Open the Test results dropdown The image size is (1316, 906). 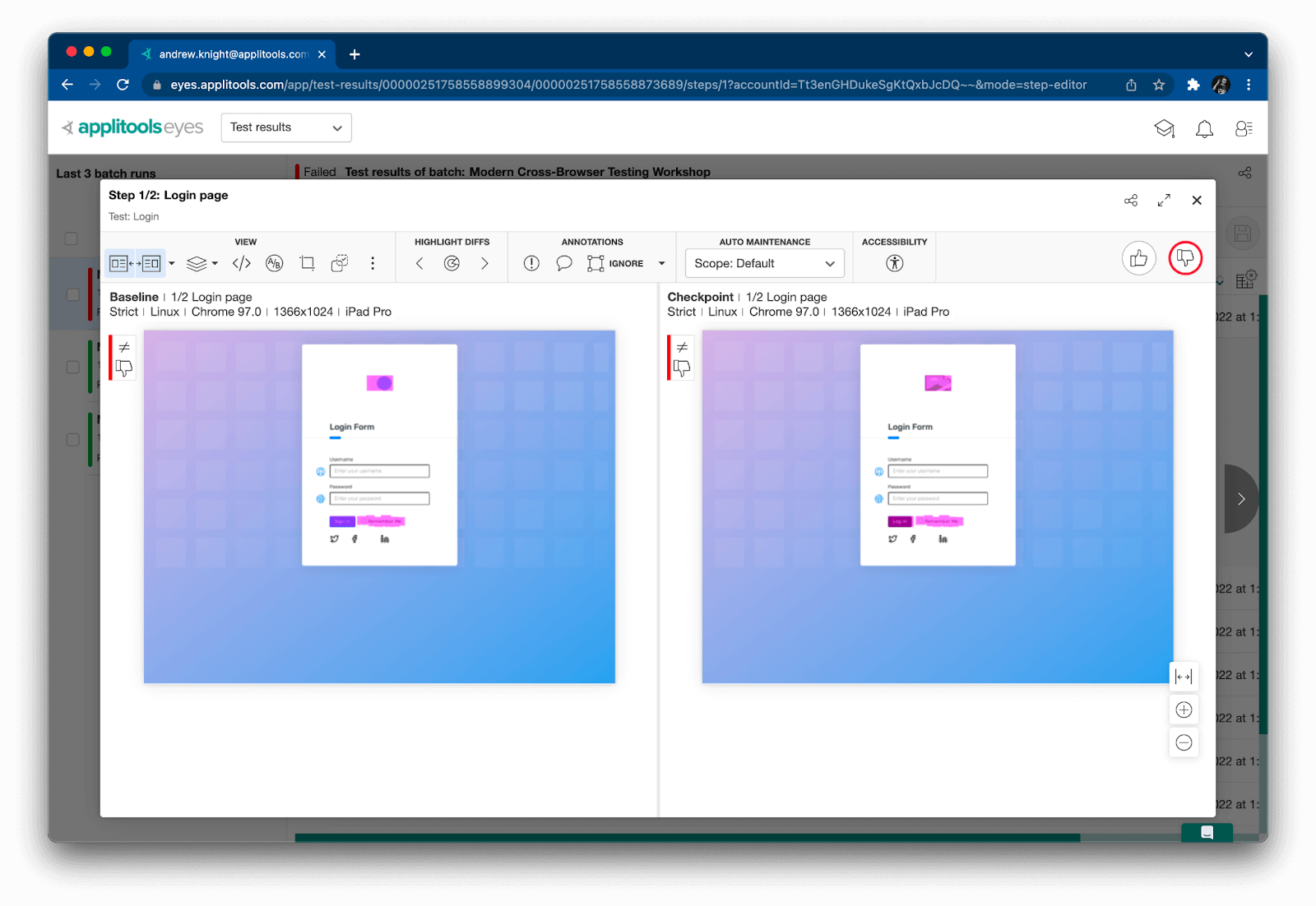pyautogui.click(x=285, y=127)
